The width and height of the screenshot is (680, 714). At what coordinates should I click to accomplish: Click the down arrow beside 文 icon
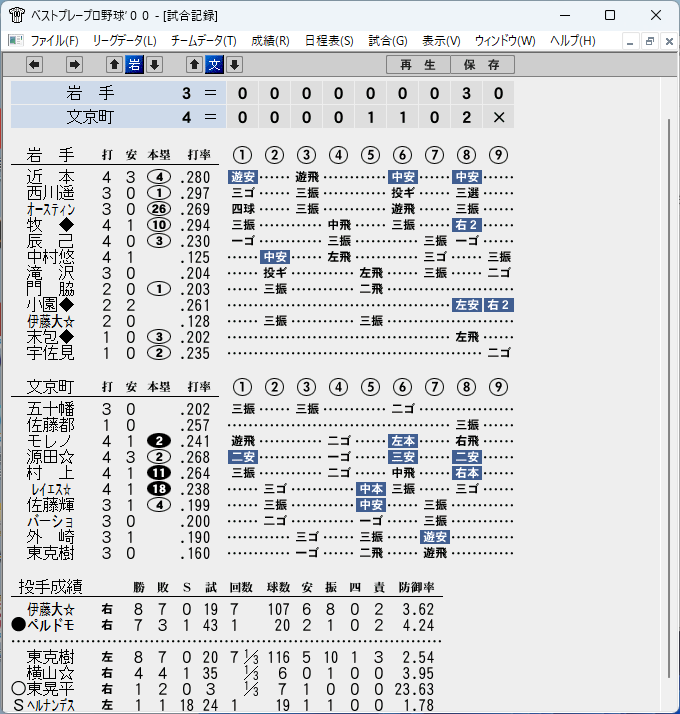coord(235,65)
